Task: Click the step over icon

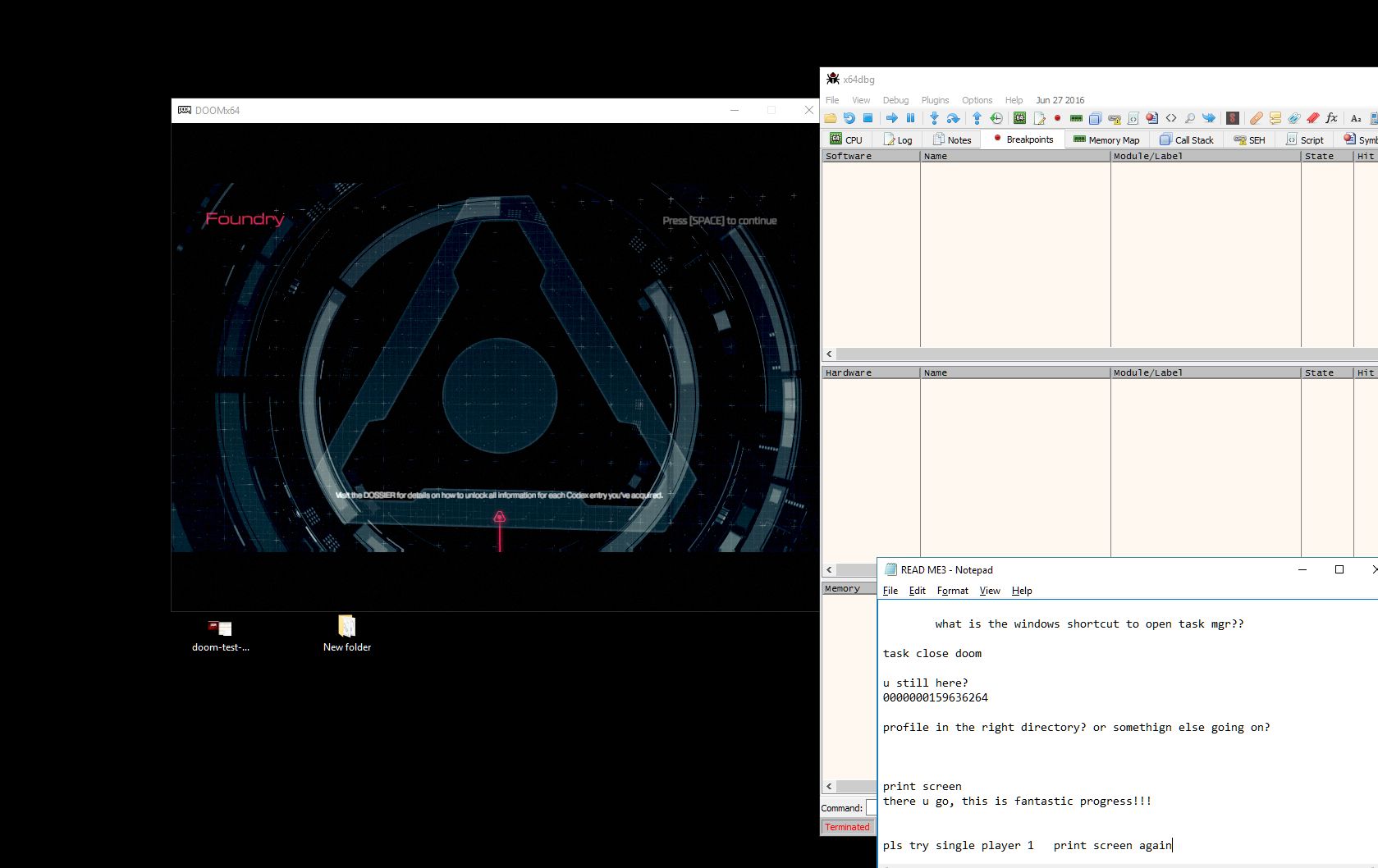Action: 953,118
